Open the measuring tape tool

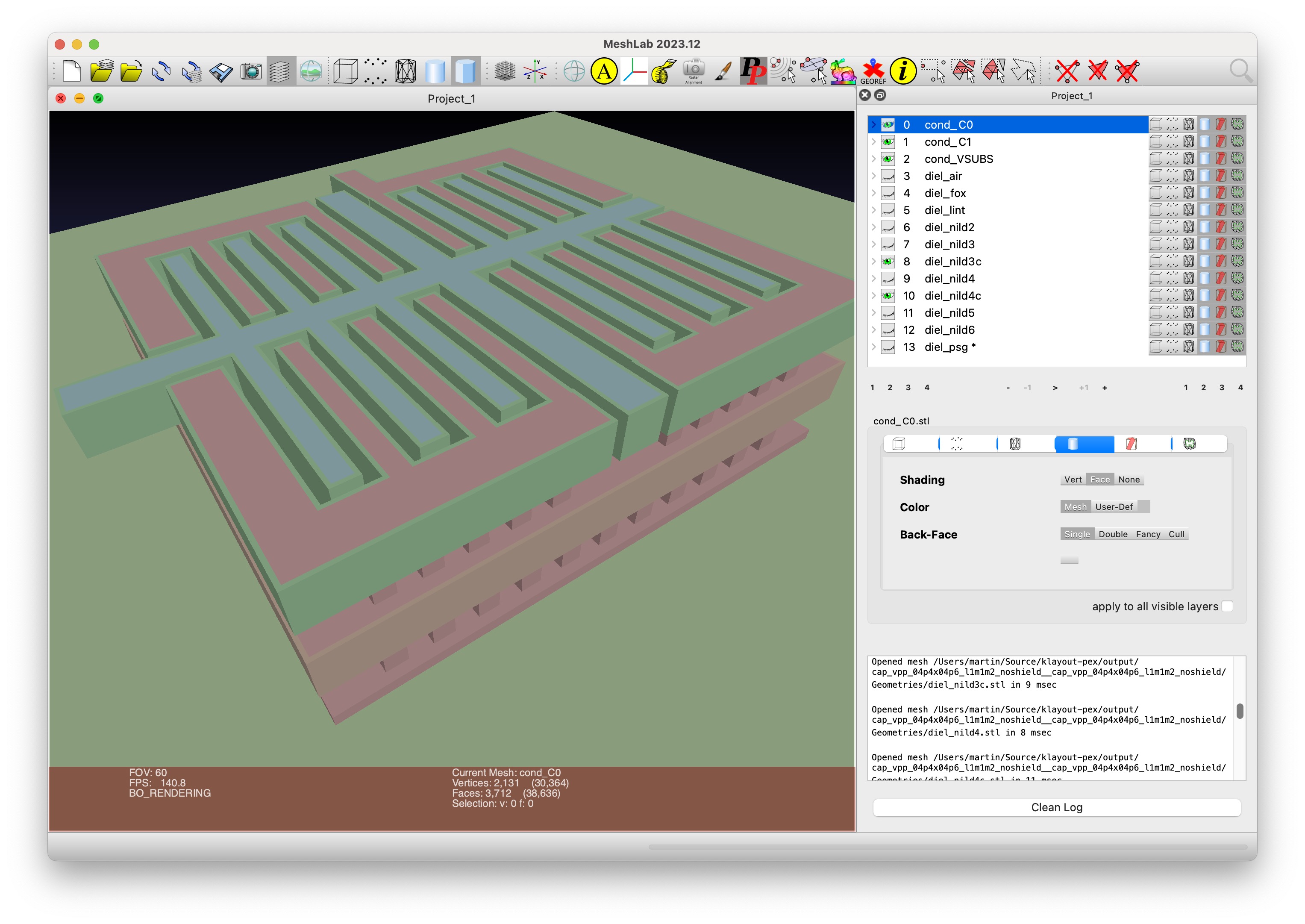pyautogui.click(x=664, y=71)
